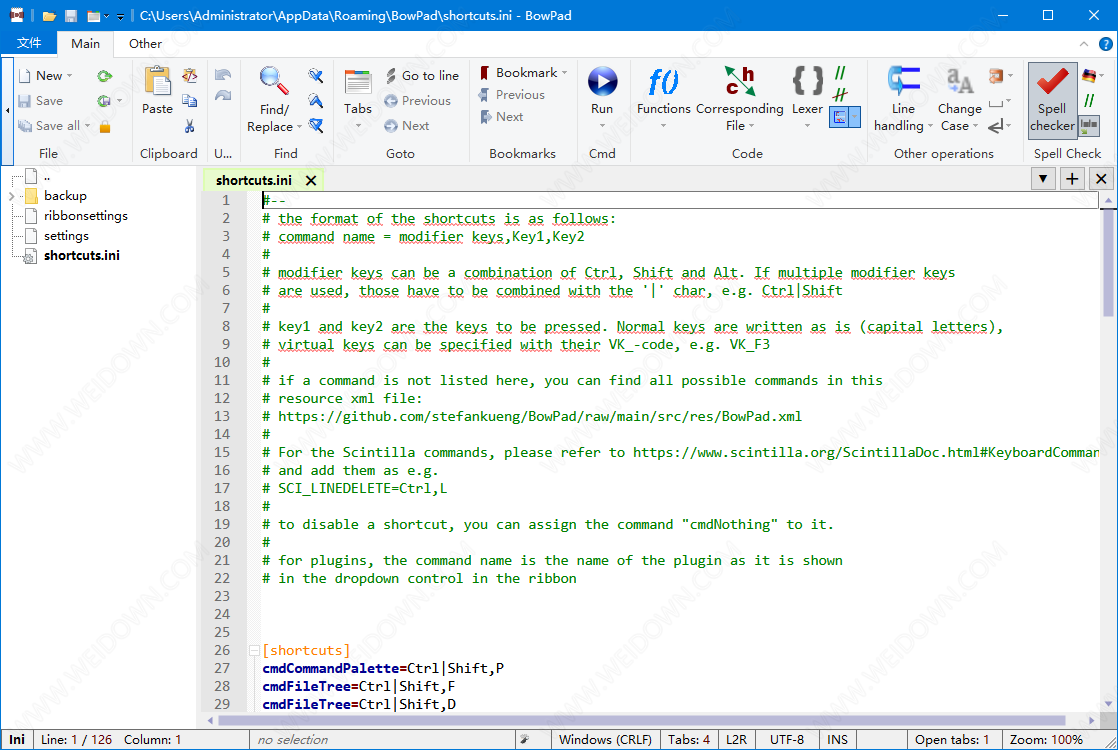Click the scissors Cut icon
The width and height of the screenshot is (1118, 750).
coord(190,126)
